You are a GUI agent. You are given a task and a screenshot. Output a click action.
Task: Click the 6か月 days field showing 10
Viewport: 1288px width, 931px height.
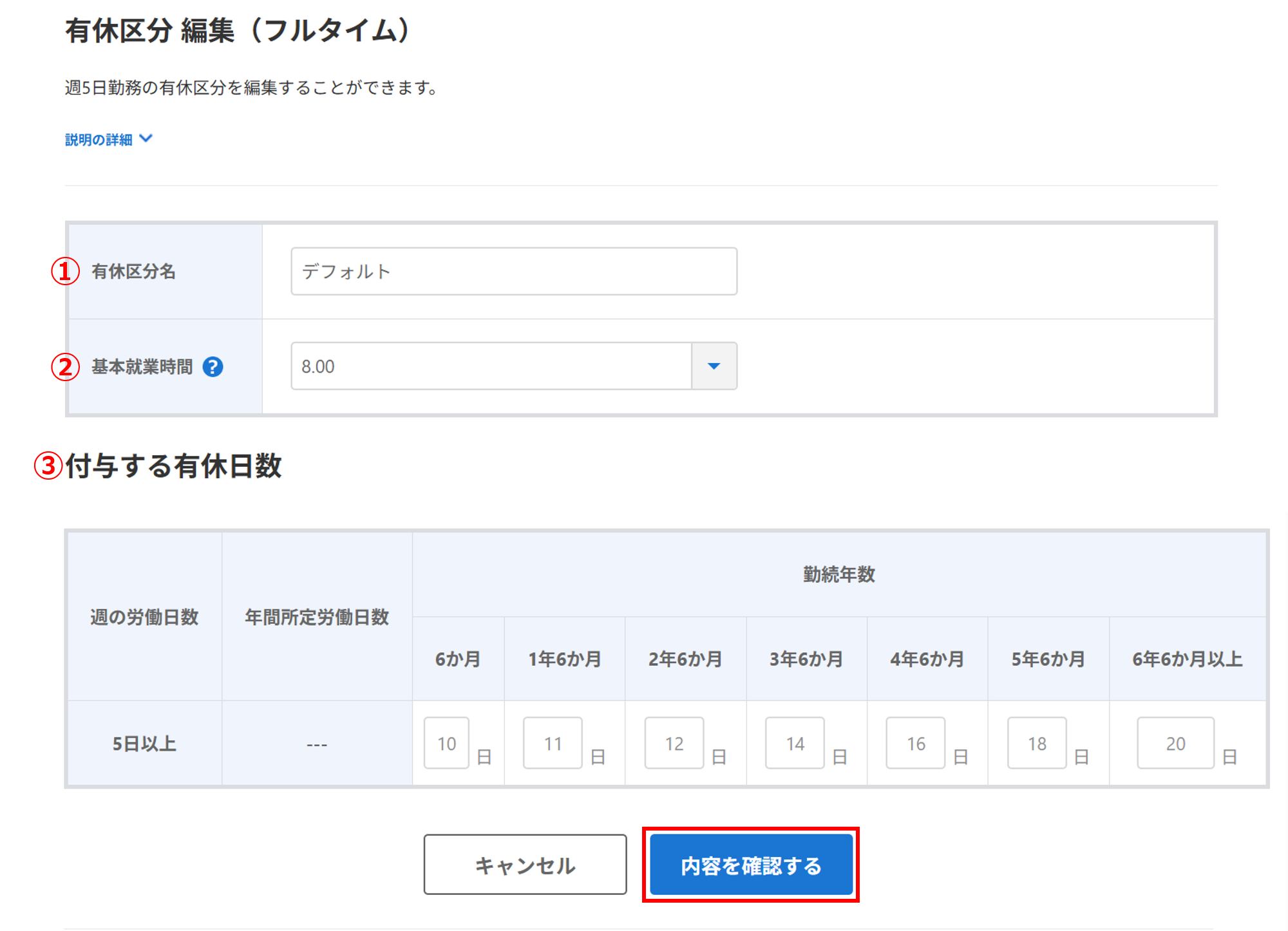click(x=446, y=743)
